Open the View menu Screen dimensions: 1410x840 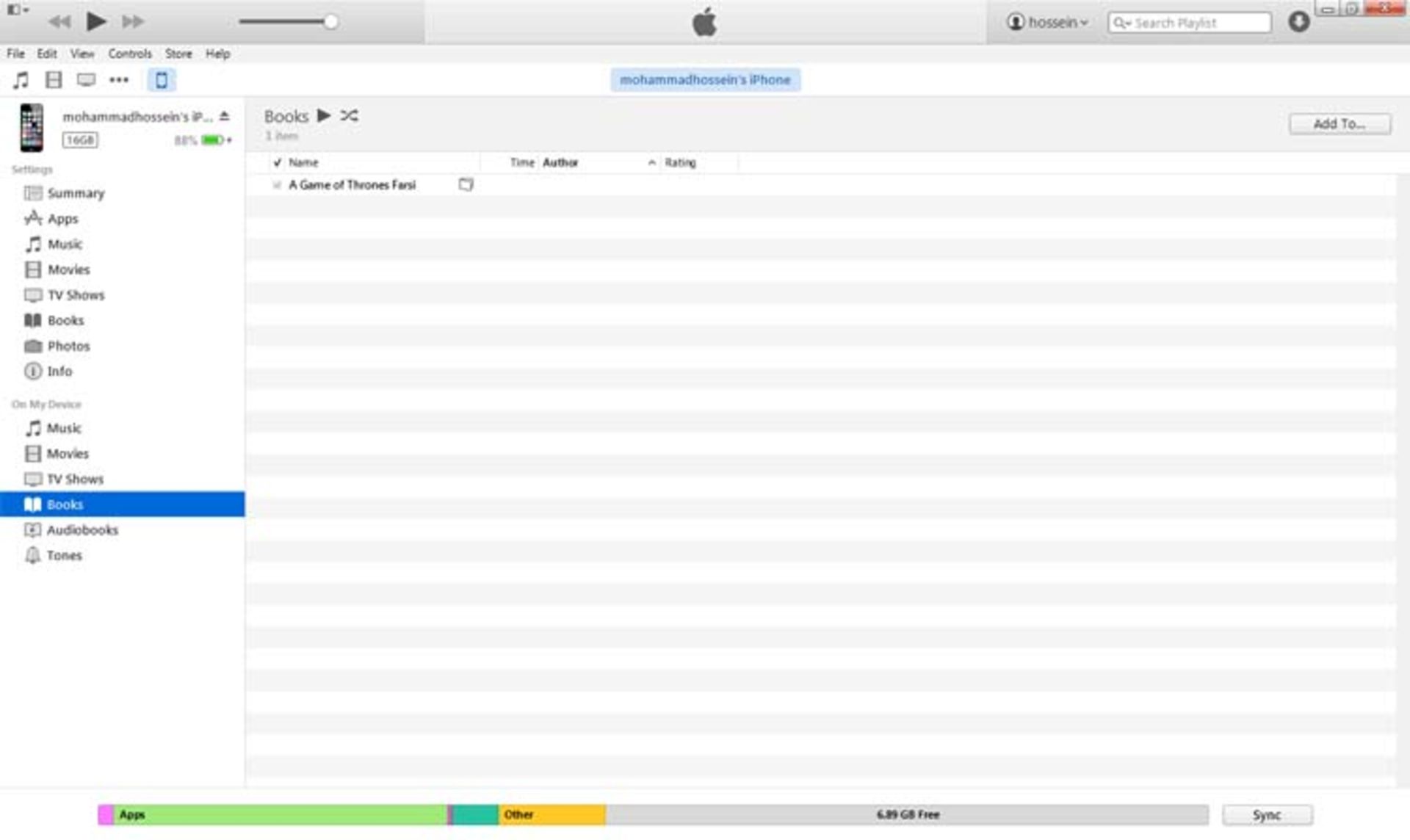point(82,54)
